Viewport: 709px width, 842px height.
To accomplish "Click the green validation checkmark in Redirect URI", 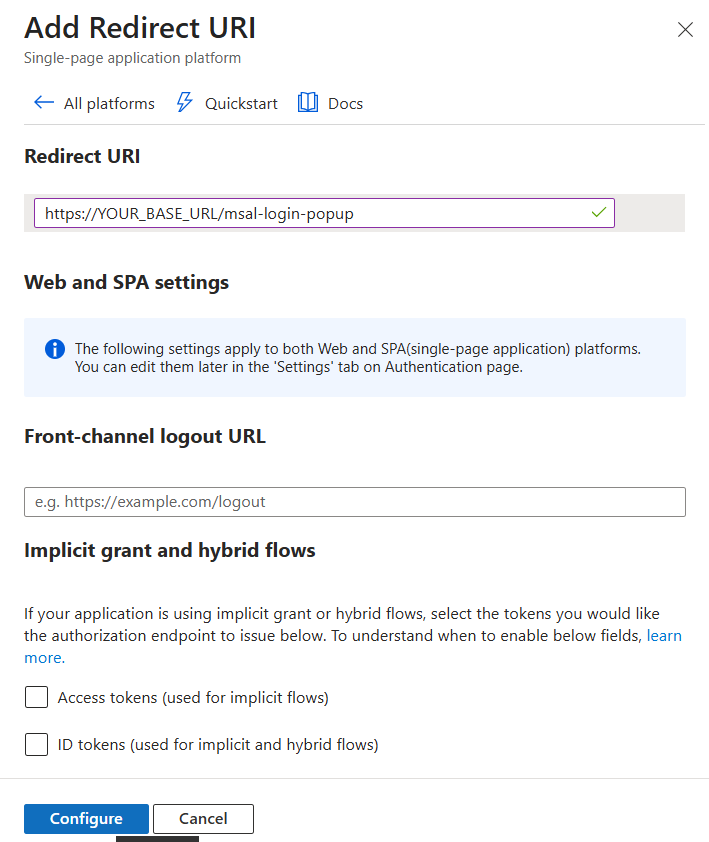I will coord(598,213).
